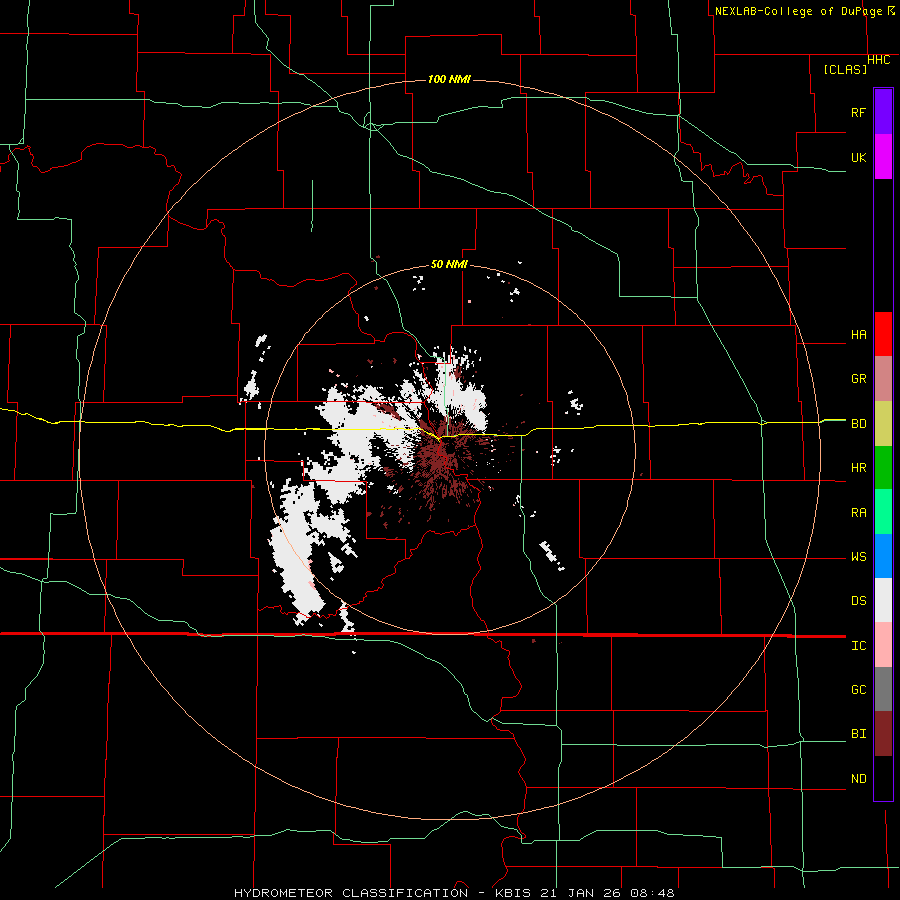Click the RF legend label
This screenshot has height=900, width=900.
click(x=859, y=112)
